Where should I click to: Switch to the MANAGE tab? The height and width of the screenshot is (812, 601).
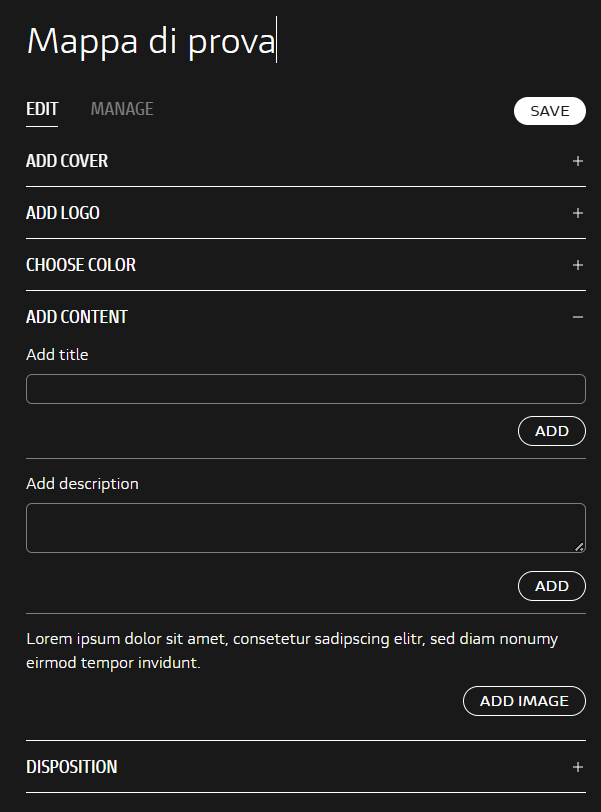pyautogui.click(x=122, y=109)
